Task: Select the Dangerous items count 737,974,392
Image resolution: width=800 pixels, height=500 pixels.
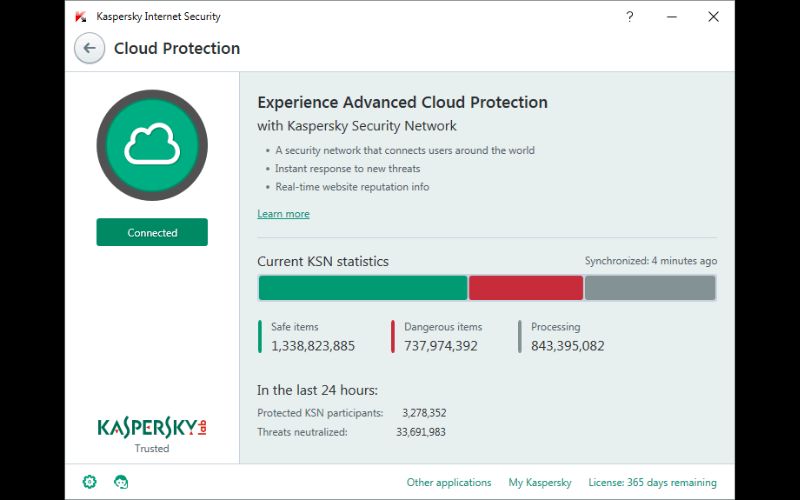Action: (441, 346)
